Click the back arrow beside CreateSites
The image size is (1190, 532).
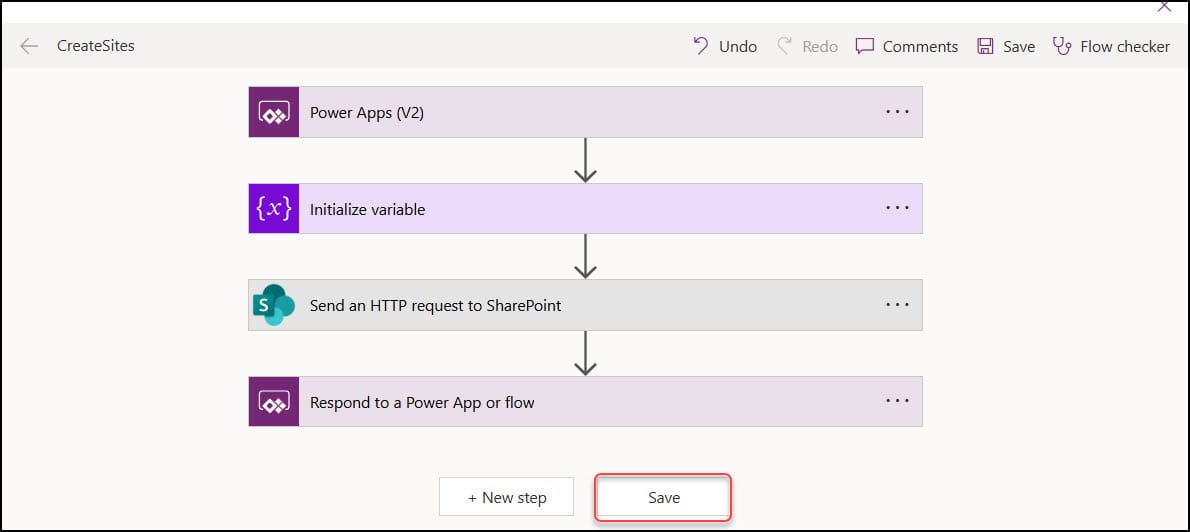29,46
